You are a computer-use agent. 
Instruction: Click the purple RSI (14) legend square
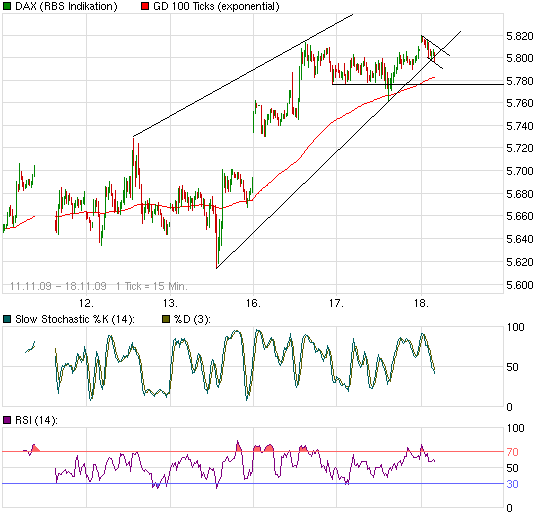coord(7,420)
